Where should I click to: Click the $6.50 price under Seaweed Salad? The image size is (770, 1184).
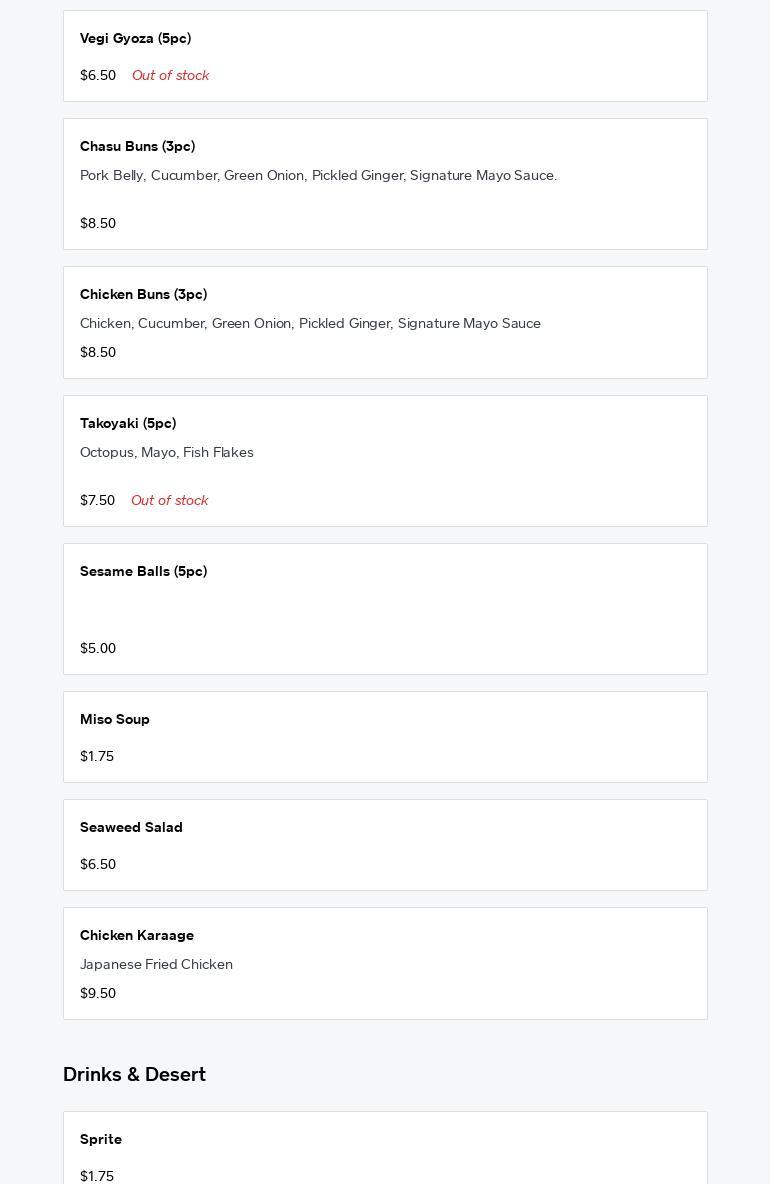tap(98, 864)
